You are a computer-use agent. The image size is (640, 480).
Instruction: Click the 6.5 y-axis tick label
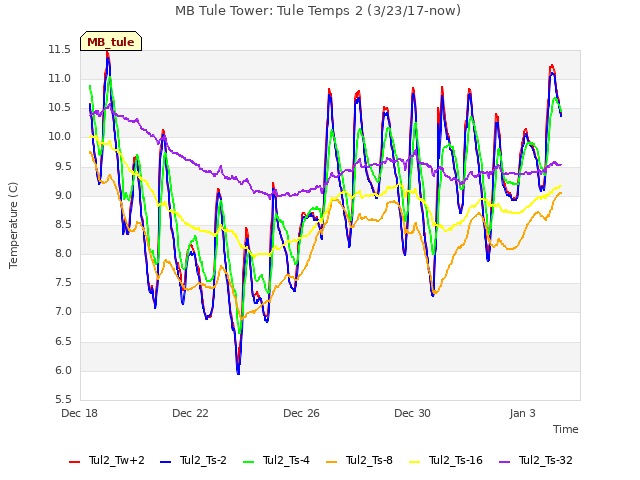pyautogui.click(x=63, y=341)
